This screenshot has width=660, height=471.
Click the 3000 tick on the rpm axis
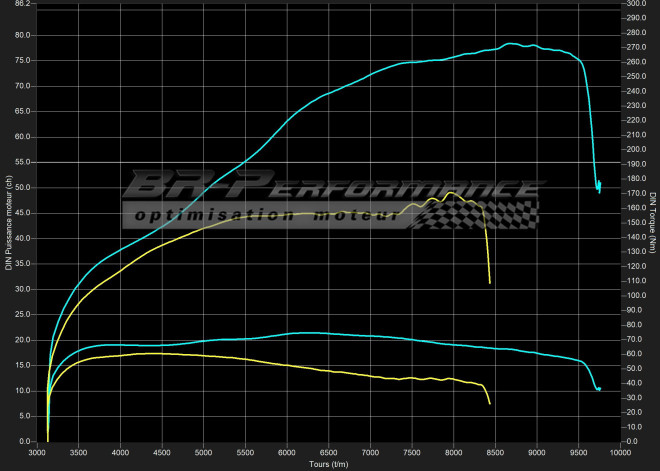coord(37,452)
